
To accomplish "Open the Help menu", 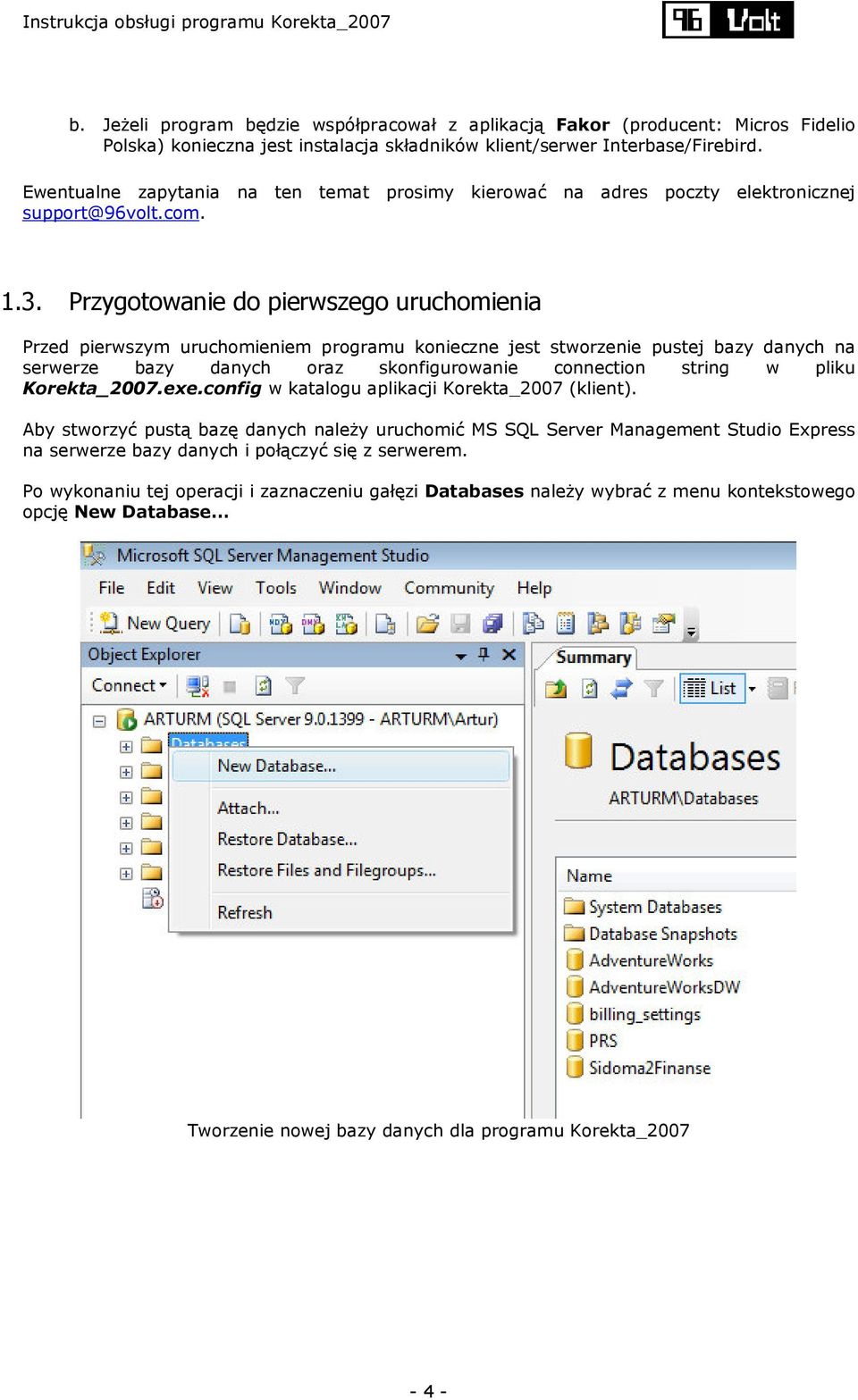I will (534, 588).
